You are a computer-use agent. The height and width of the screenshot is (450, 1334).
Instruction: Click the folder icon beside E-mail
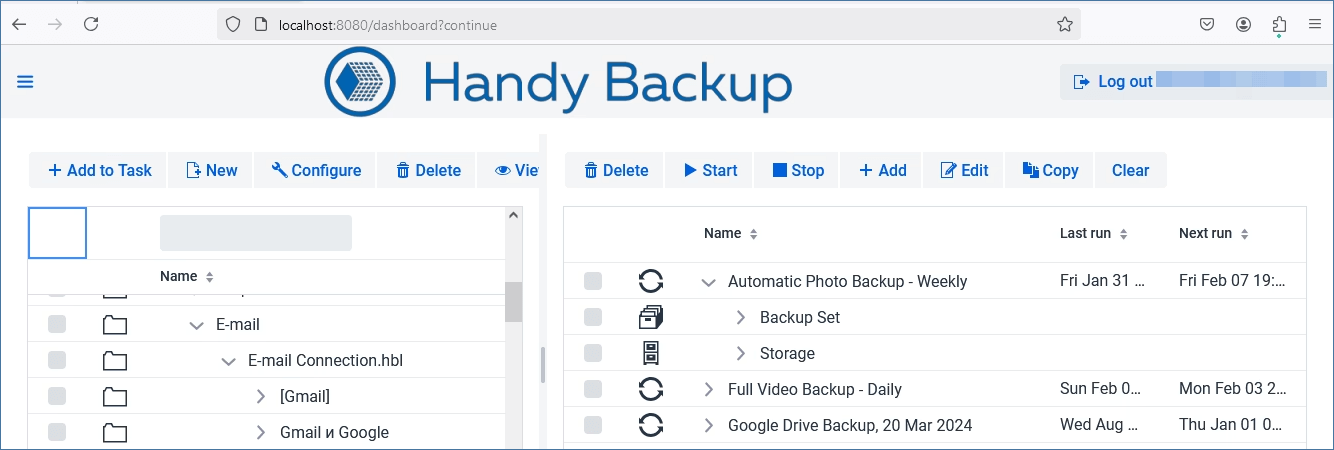[x=115, y=325]
